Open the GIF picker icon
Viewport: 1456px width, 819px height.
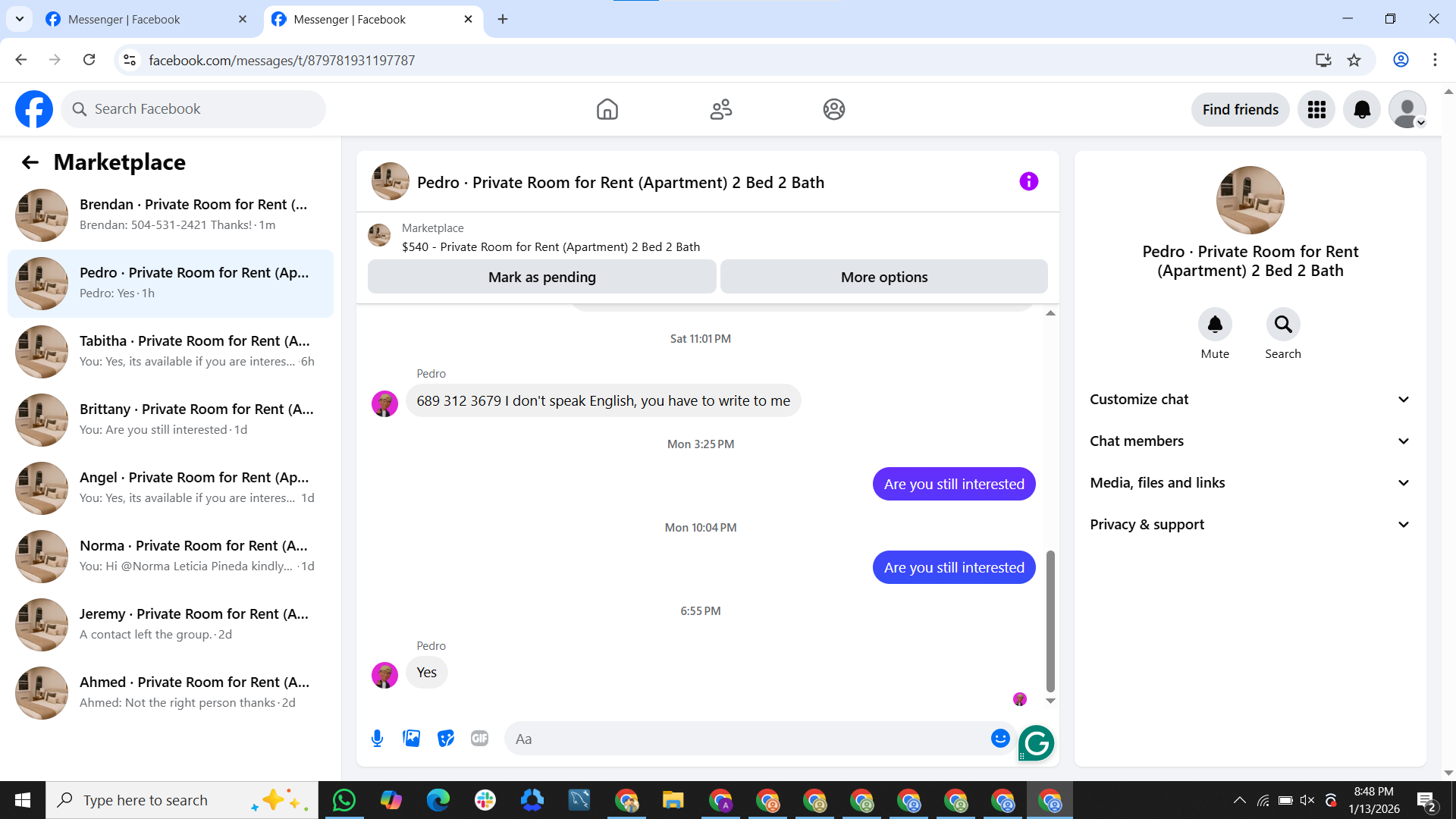(479, 739)
